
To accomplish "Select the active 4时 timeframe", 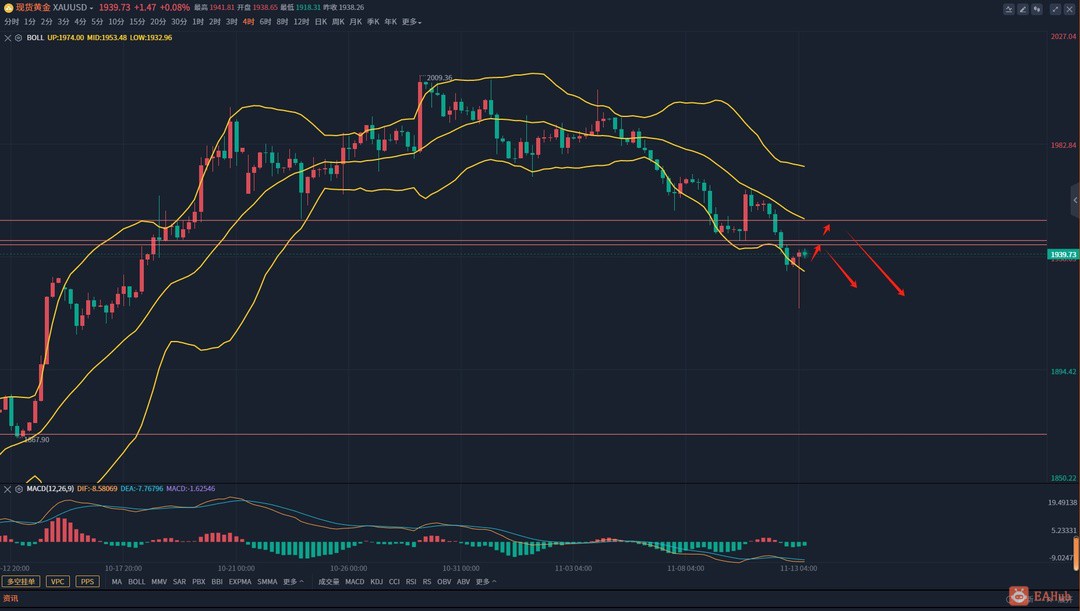I will point(249,22).
